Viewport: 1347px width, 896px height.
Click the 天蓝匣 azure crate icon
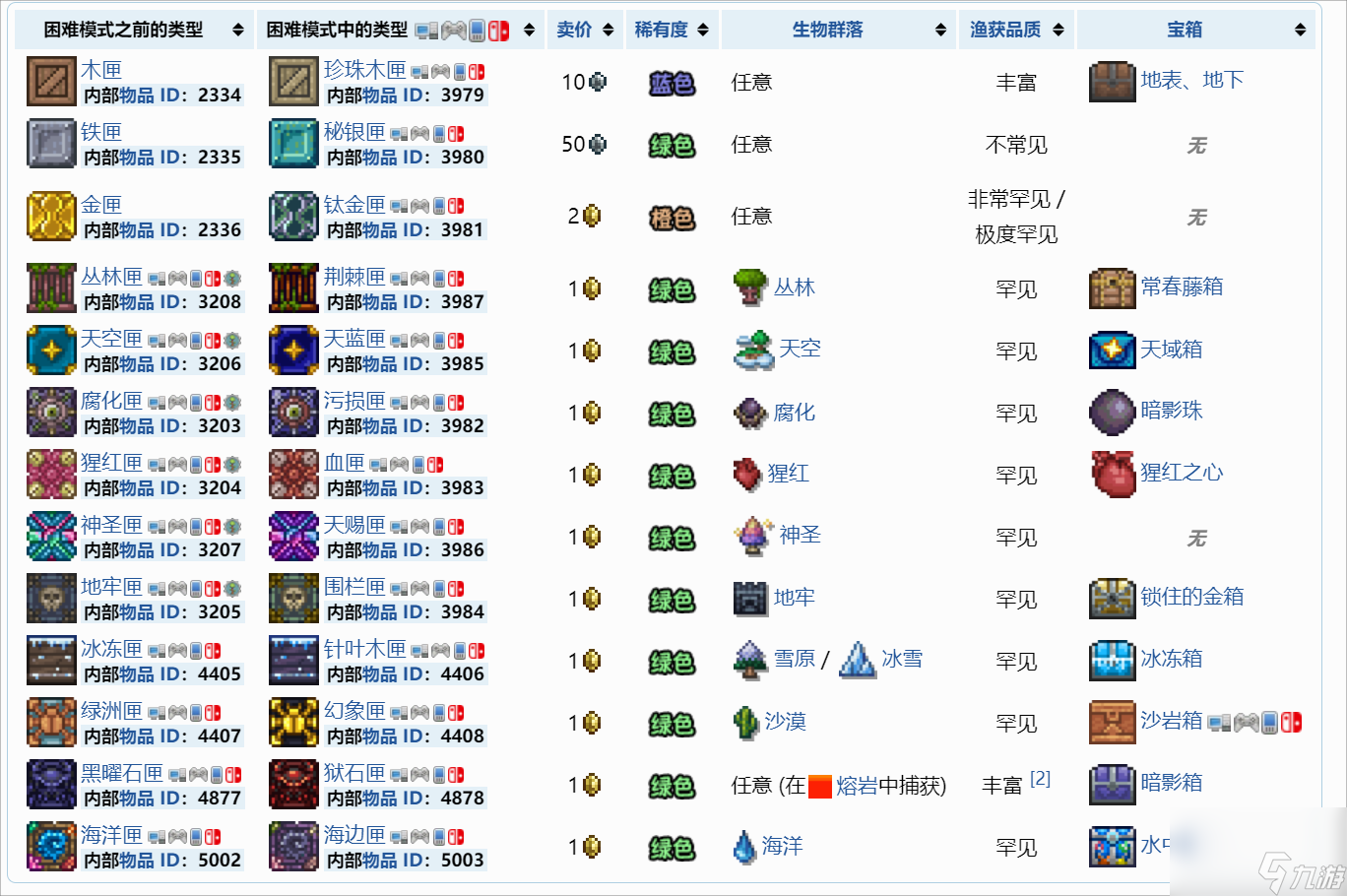point(293,351)
